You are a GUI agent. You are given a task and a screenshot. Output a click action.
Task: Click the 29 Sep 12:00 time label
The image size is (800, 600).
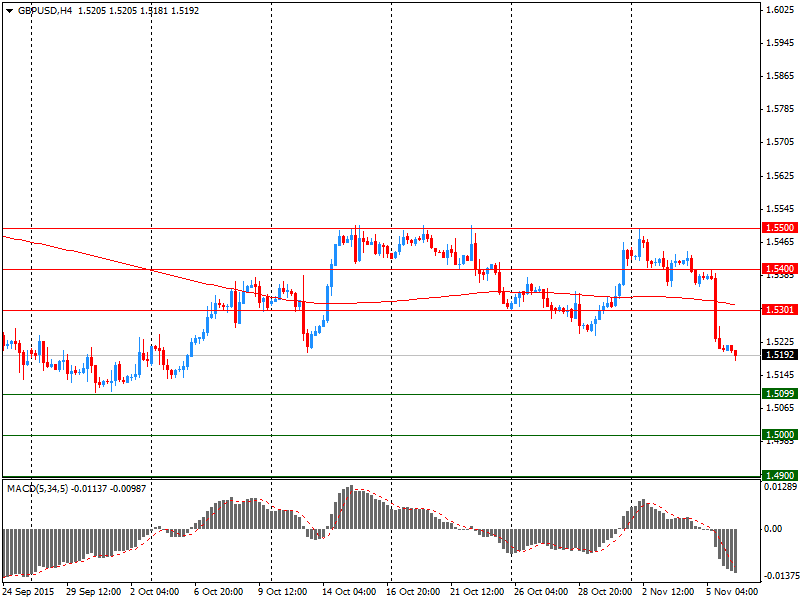pos(93,592)
